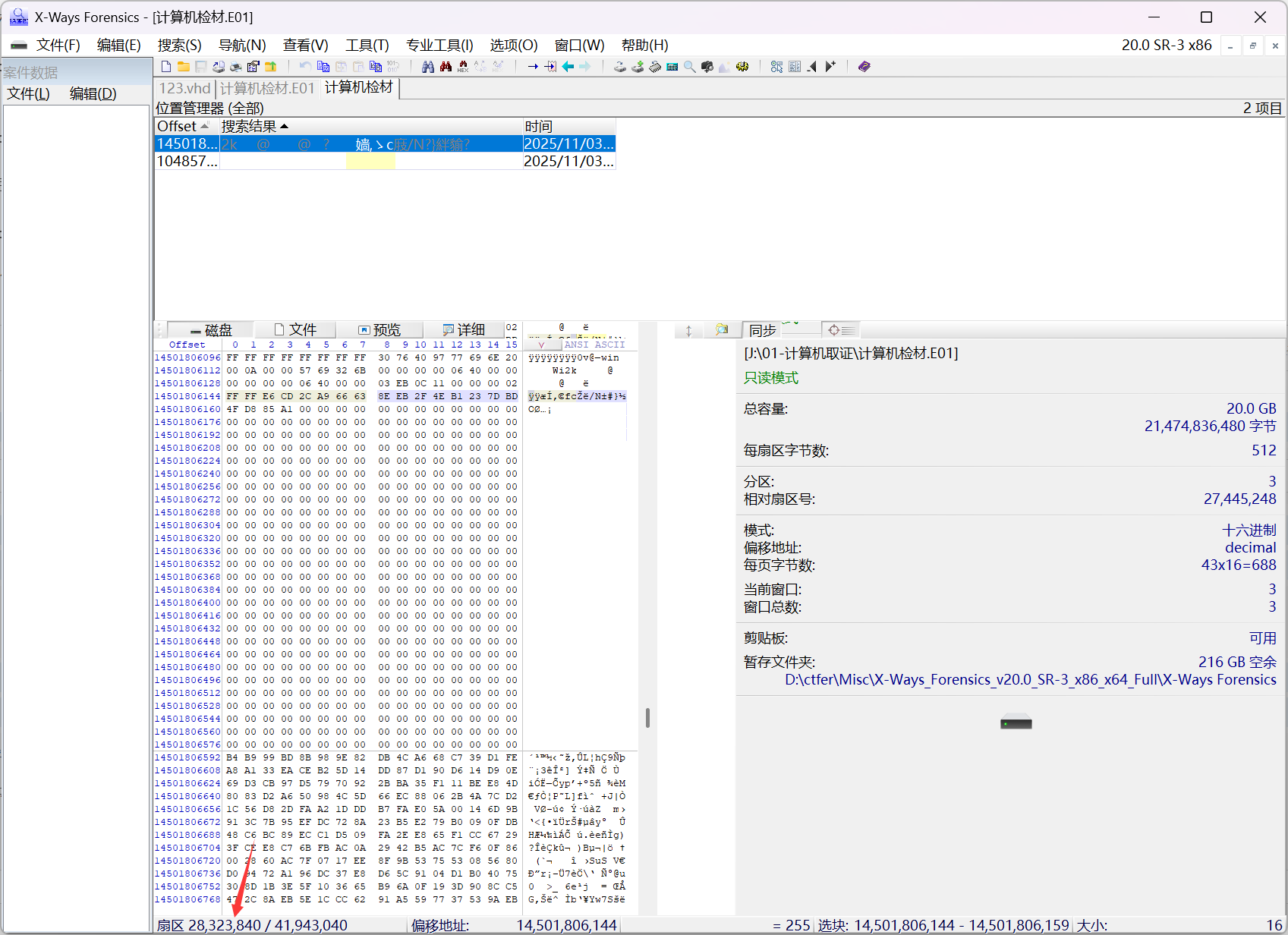Open the 选项(O) menu

tap(514, 46)
